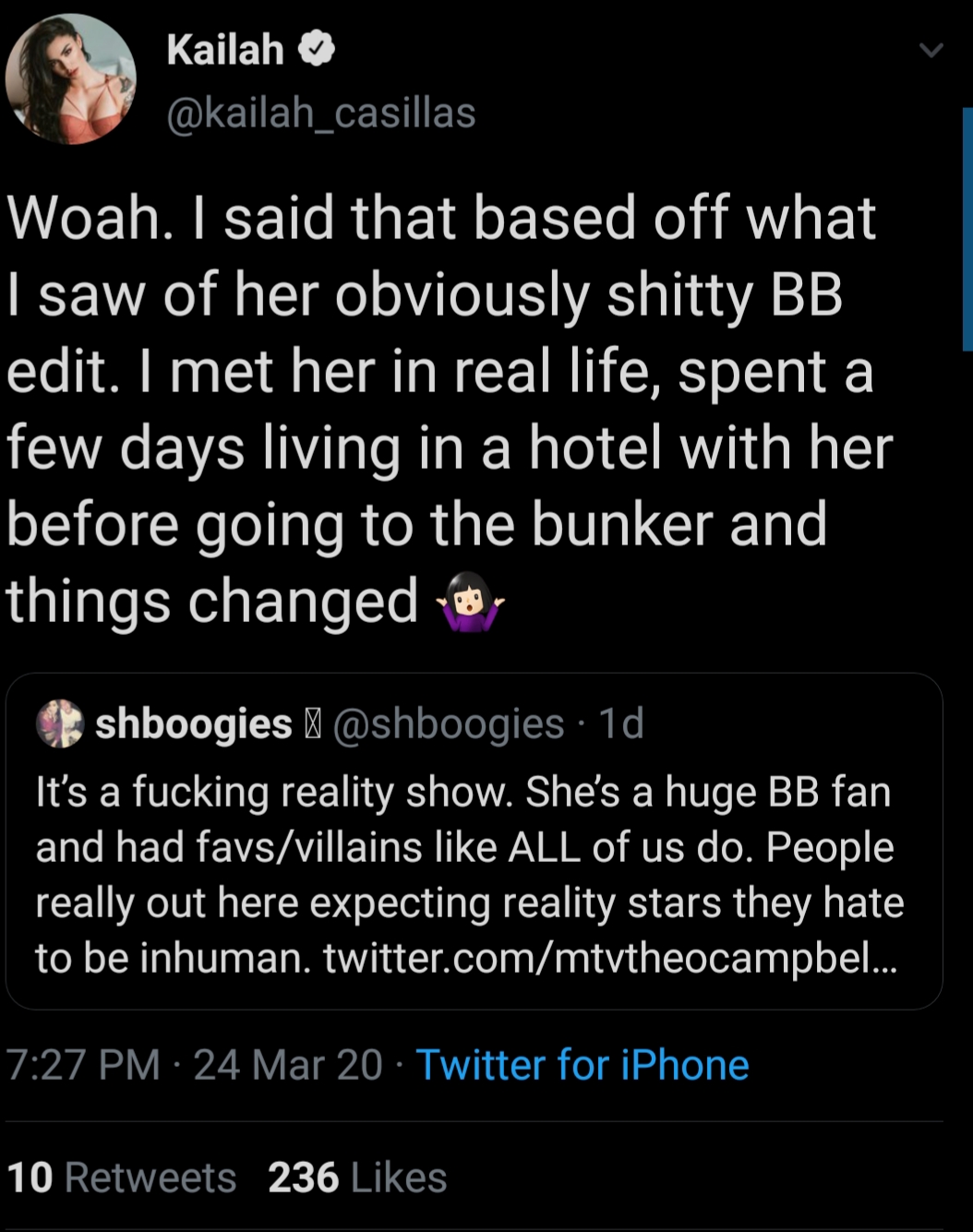This screenshot has height=1232, width=973.
Task: Click the 24 Mar 20 date
Action: pyautogui.click(x=287, y=1064)
